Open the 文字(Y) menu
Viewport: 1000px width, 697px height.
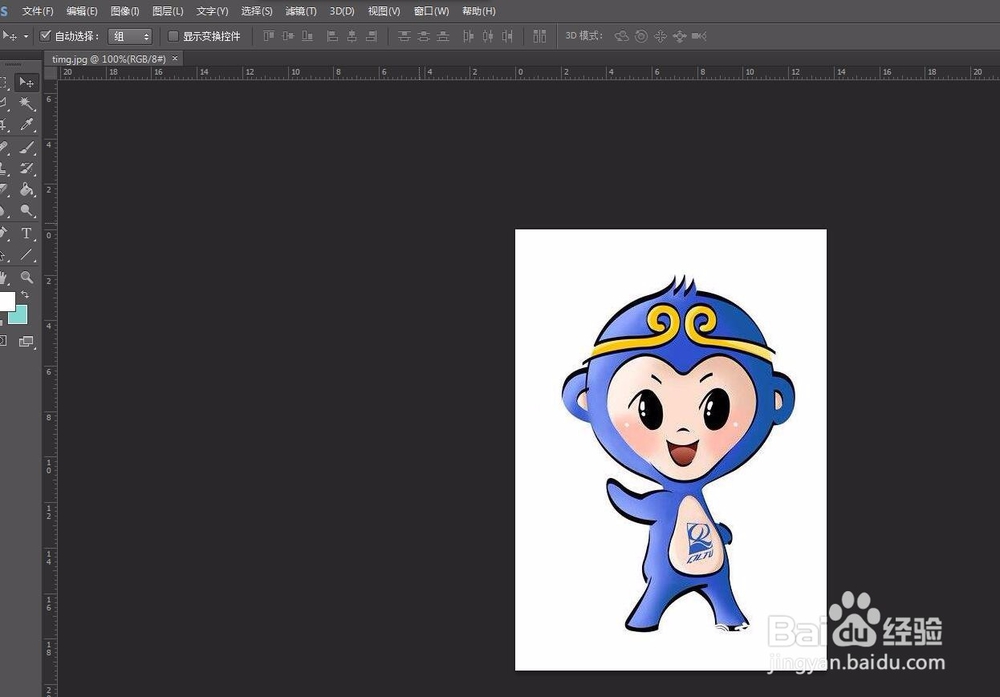(212, 11)
